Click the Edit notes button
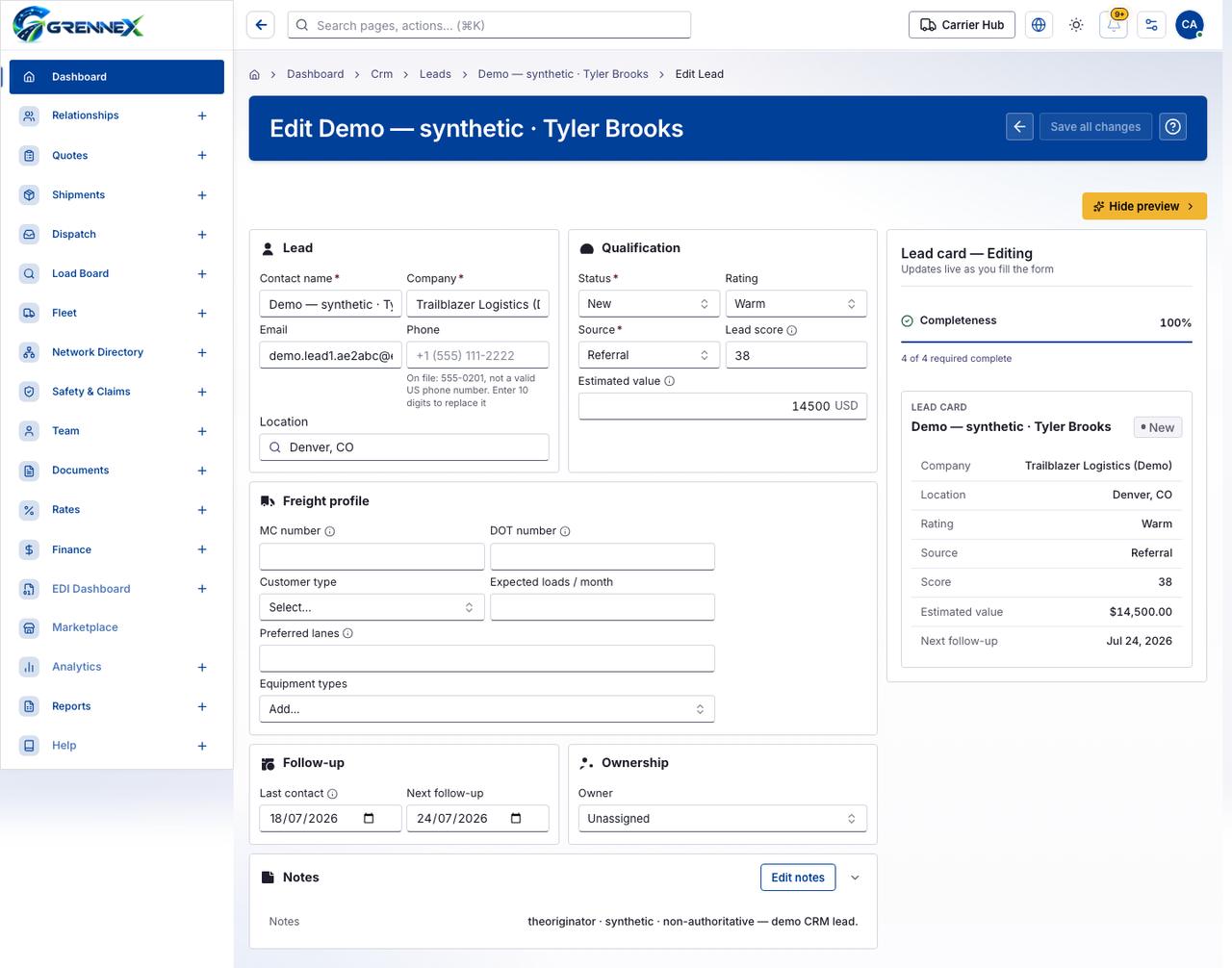The image size is (1232, 968). point(798,878)
